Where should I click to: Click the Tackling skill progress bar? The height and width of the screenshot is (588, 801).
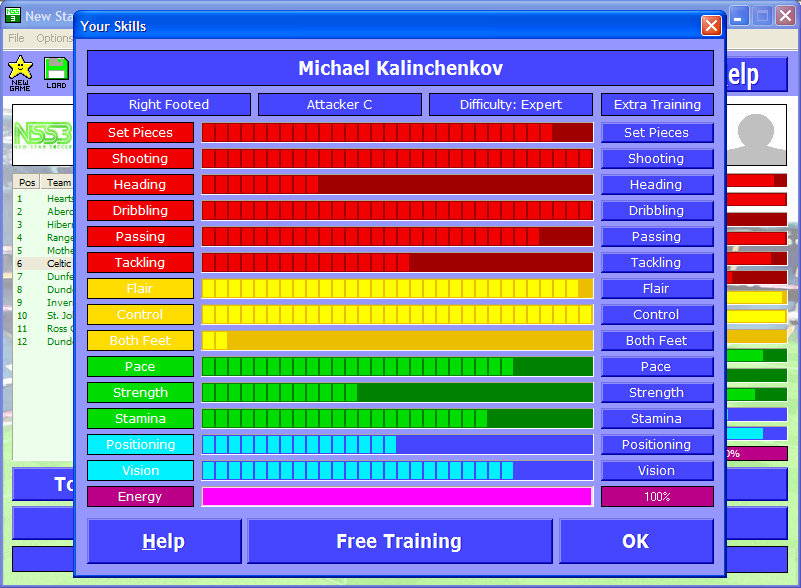point(397,263)
